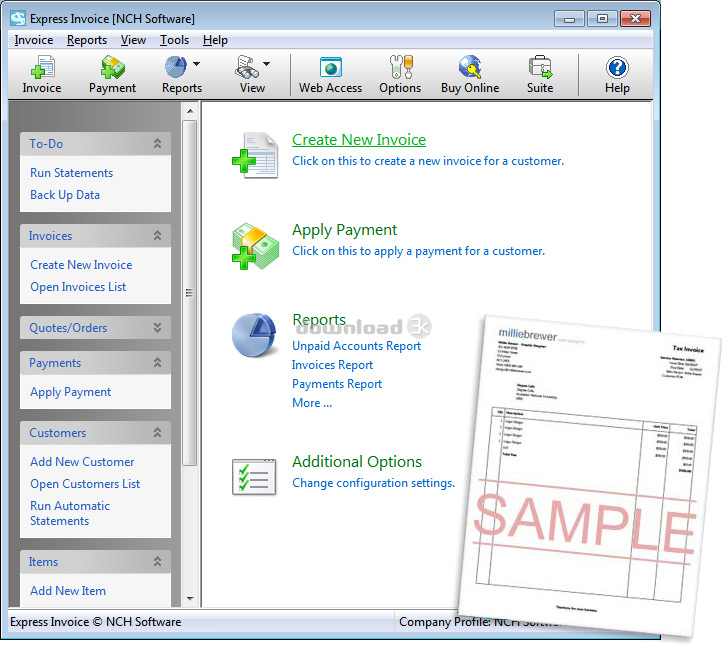The height and width of the screenshot is (653, 728).
Task: Click the Additional Options checklist icon
Action: (254, 477)
